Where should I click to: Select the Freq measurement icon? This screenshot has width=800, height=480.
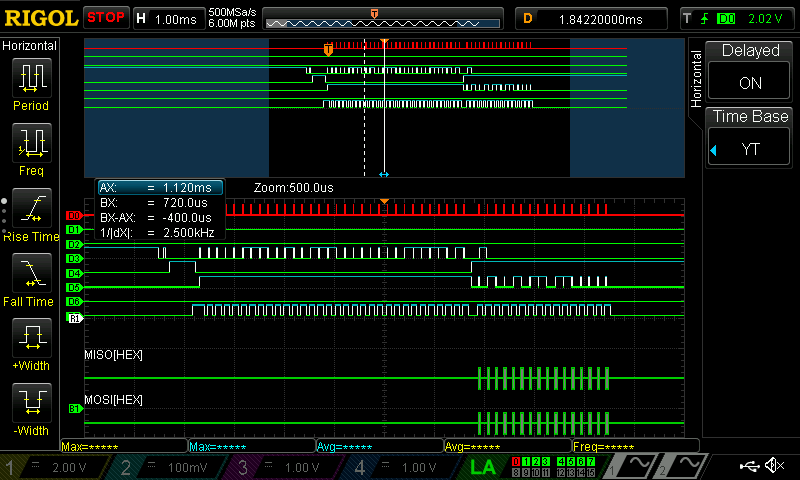(32, 142)
